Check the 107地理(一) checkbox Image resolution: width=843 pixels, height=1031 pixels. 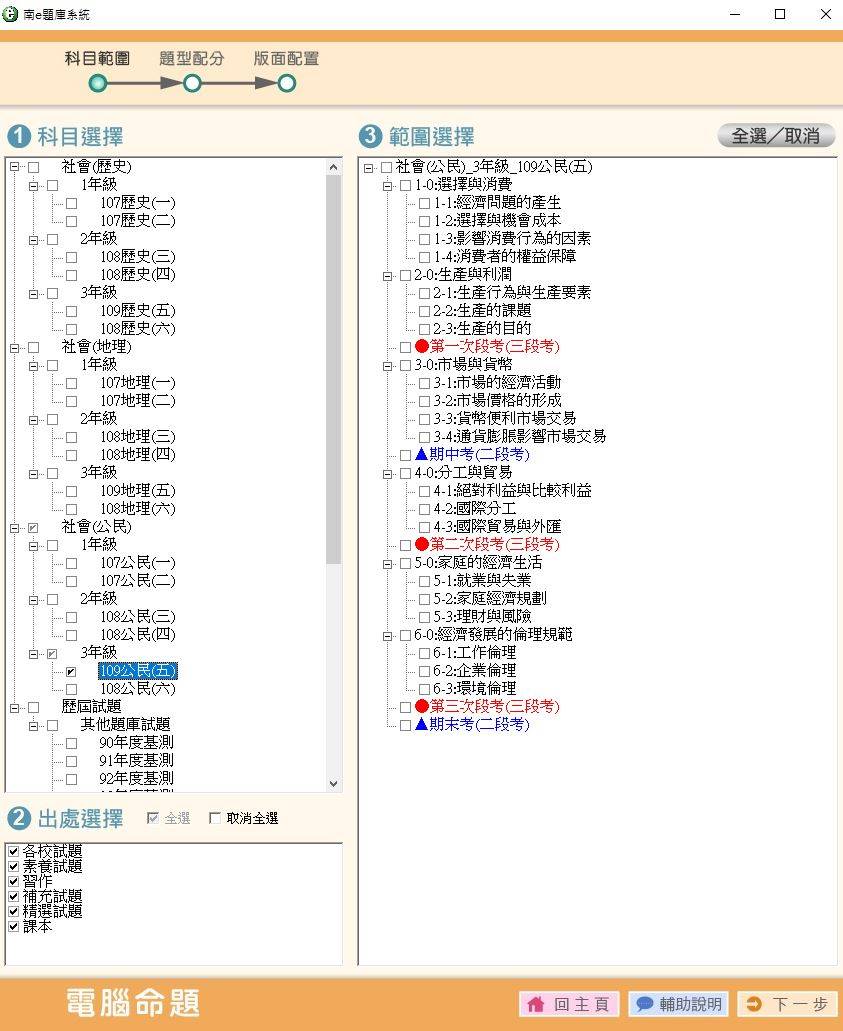(x=72, y=383)
